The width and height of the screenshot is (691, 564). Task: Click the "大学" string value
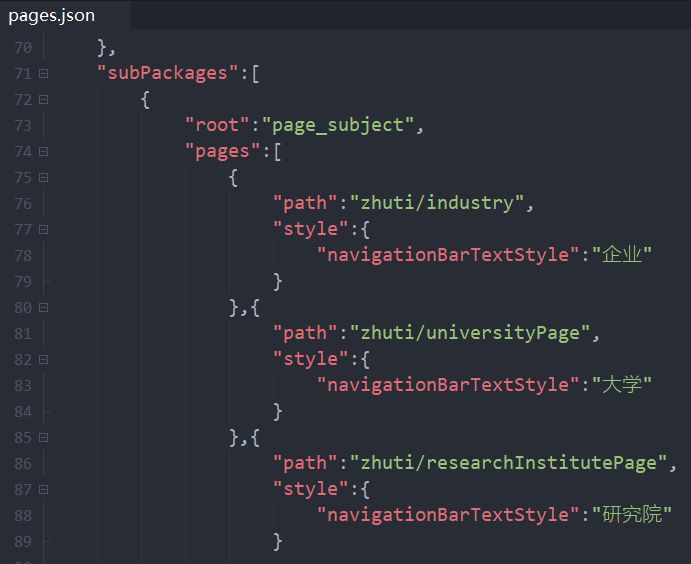click(x=622, y=385)
